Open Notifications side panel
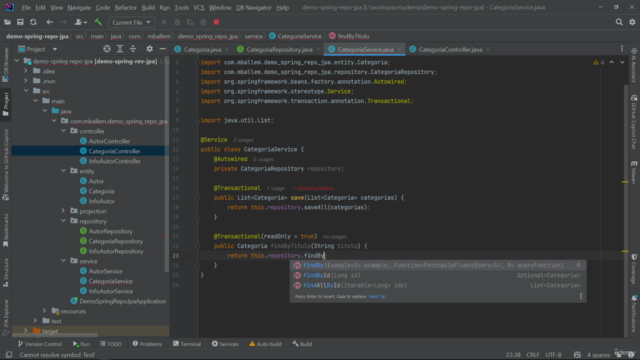640x360 pixels. pos(634,313)
